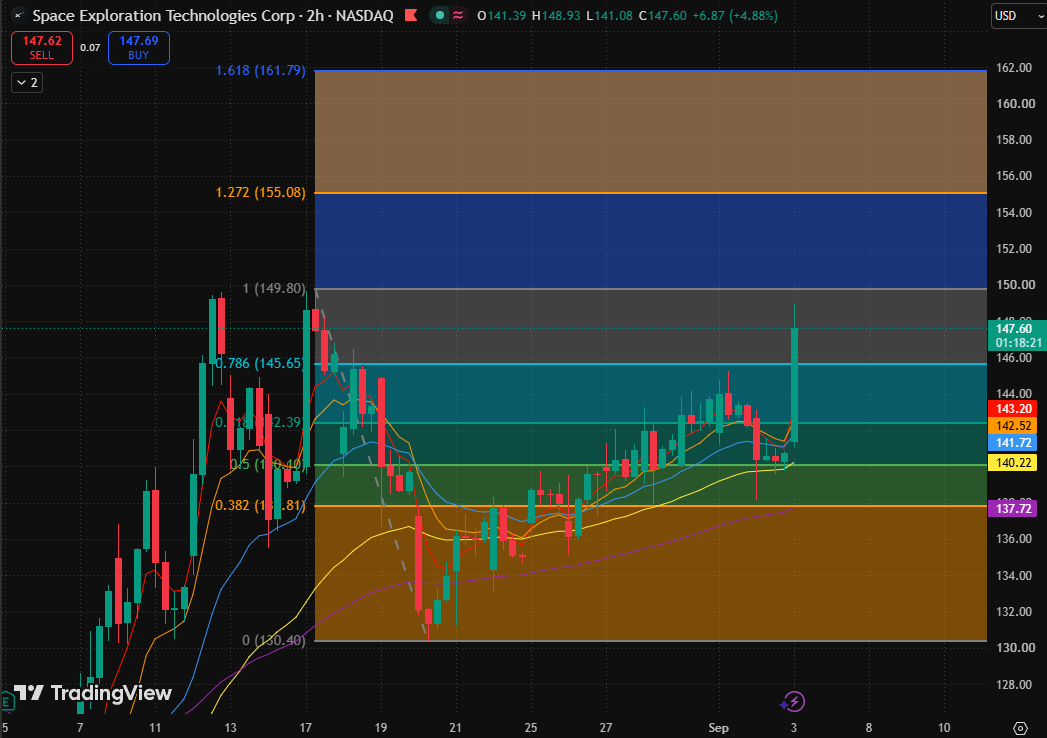The image size is (1047, 738).
Task: Click the red flag marker icon
Action: (x=411, y=15)
